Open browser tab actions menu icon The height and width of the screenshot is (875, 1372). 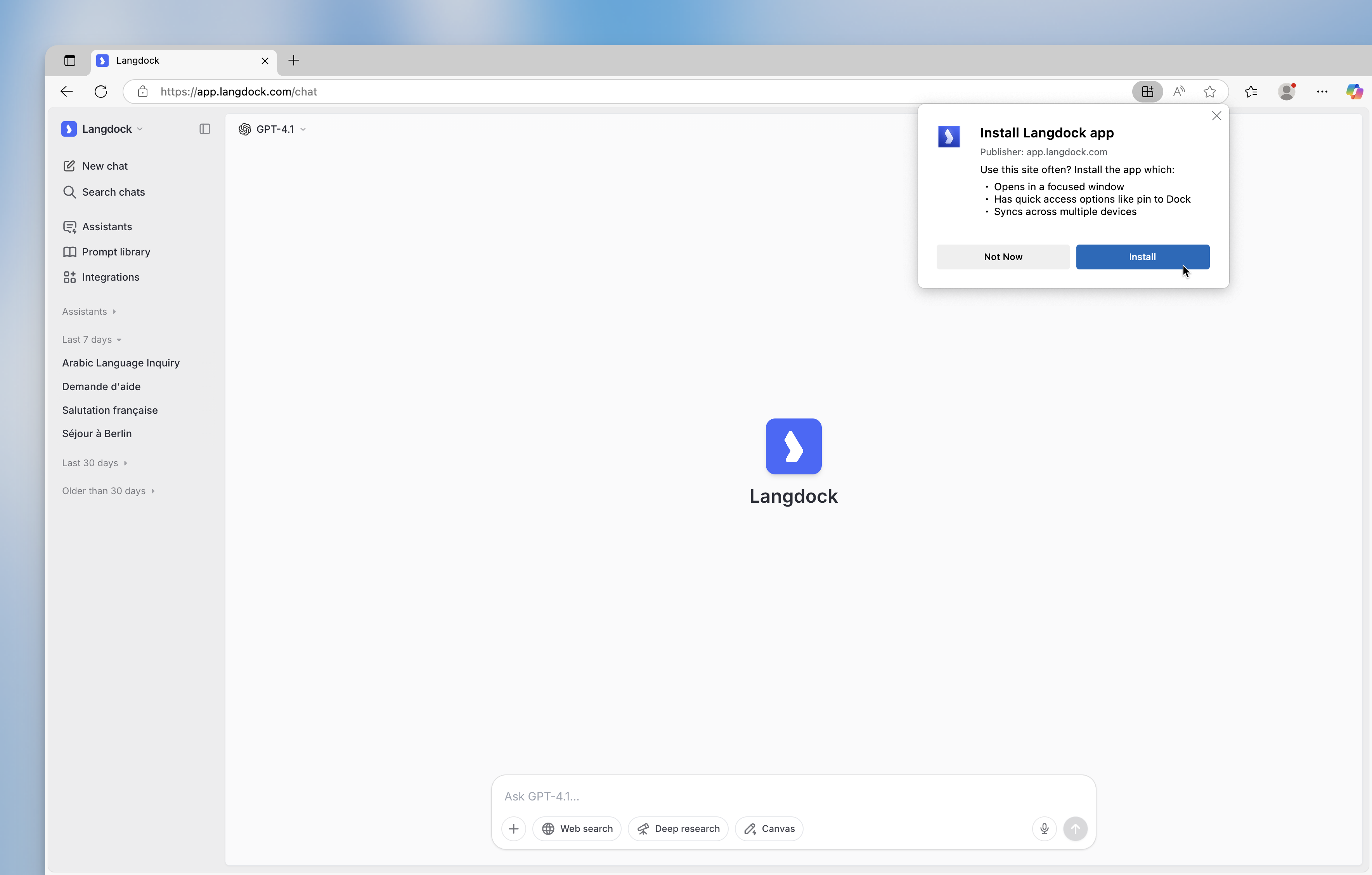coord(69,61)
